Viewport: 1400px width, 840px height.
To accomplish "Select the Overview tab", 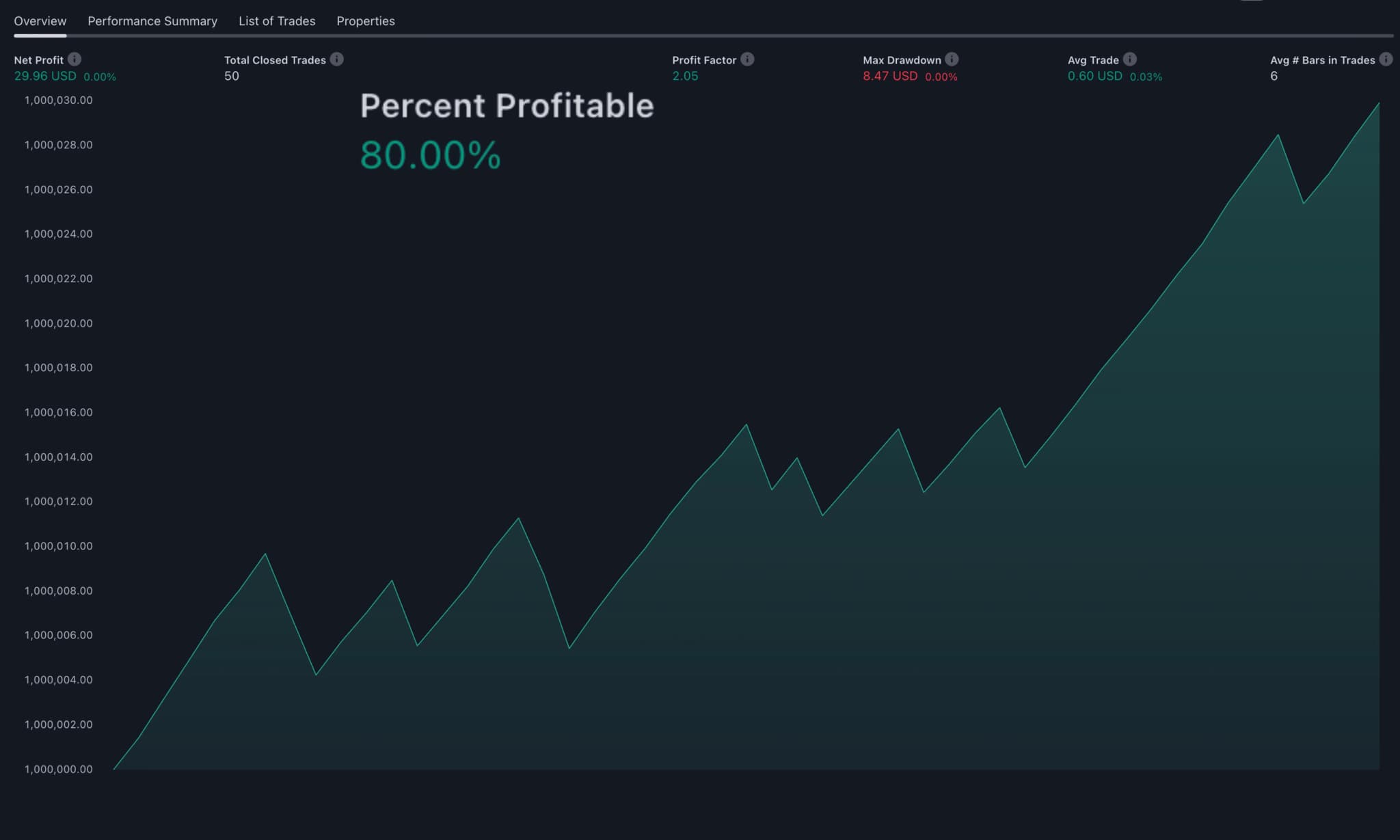I will click(40, 21).
